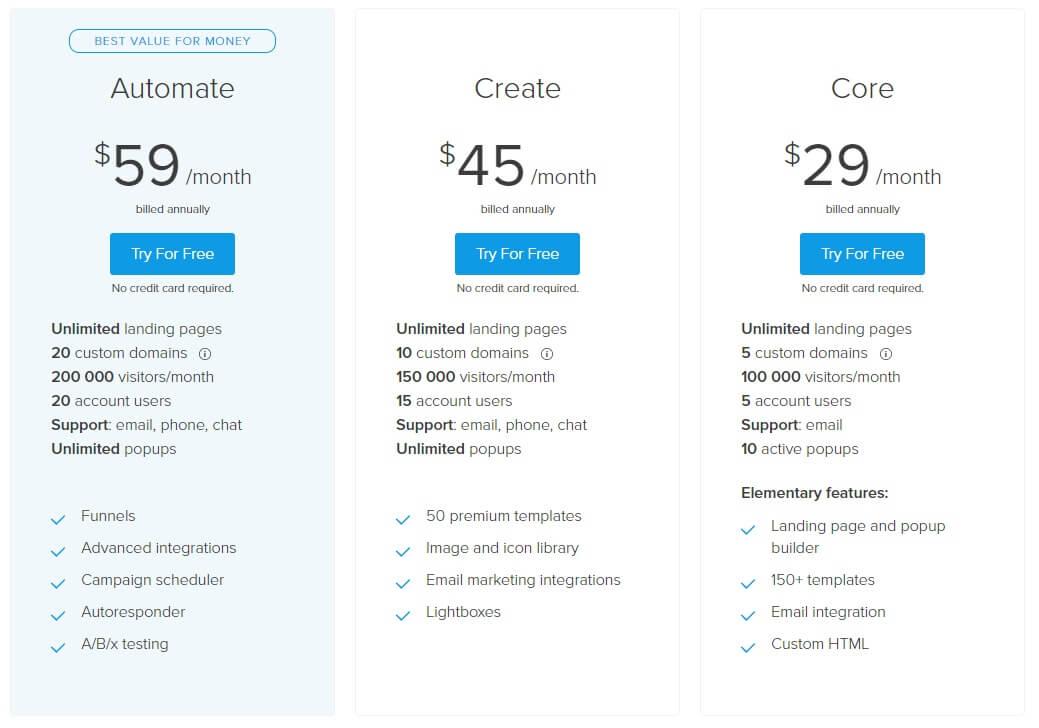Click the checkmark next to 150+ templates
Screen dimensions: 1039x728
coord(748,584)
